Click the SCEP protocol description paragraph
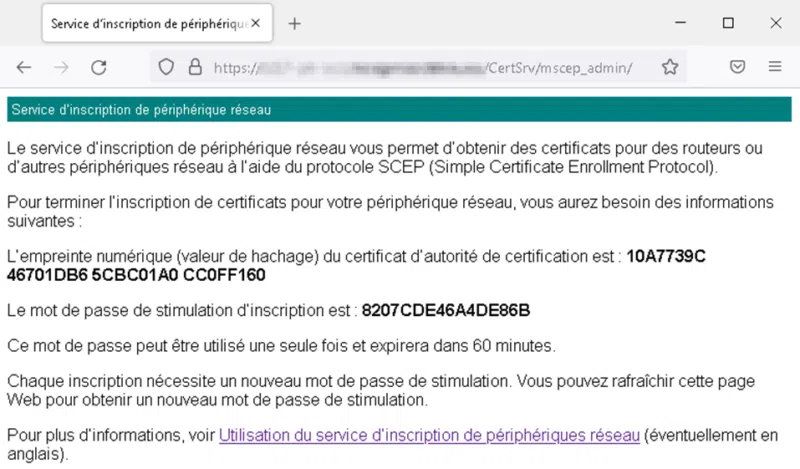The width and height of the screenshot is (800, 469). [x=385, y=158]
